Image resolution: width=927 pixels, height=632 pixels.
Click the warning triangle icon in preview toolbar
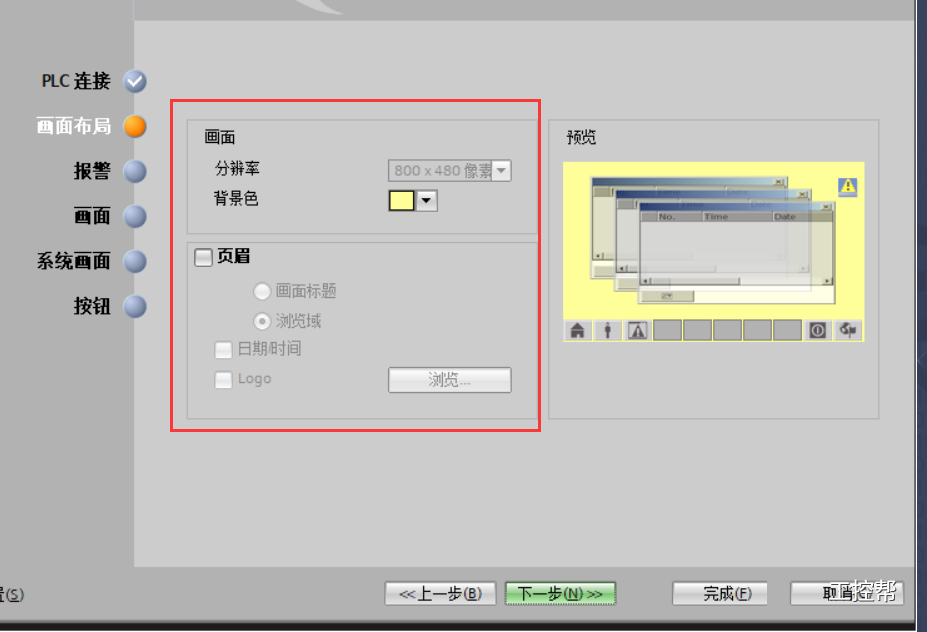(x=637, y=330)
